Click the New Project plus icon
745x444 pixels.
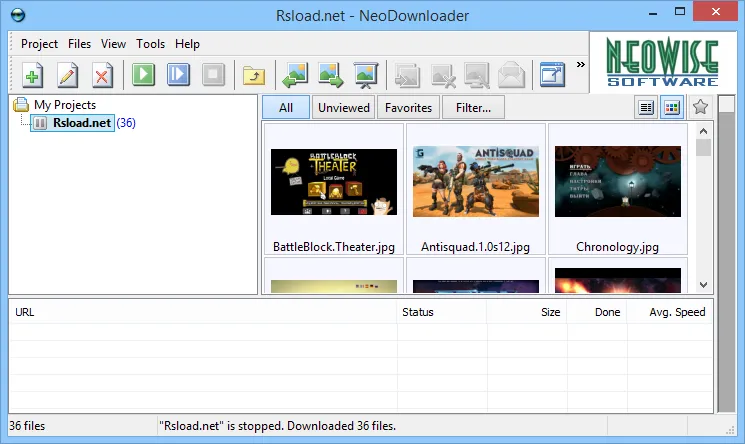32,75
